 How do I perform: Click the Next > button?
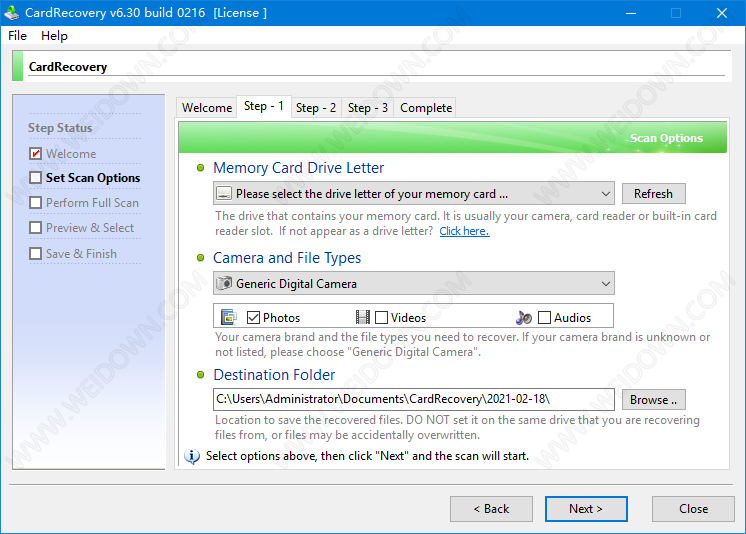pyautogui.click(x=586, y=509)
